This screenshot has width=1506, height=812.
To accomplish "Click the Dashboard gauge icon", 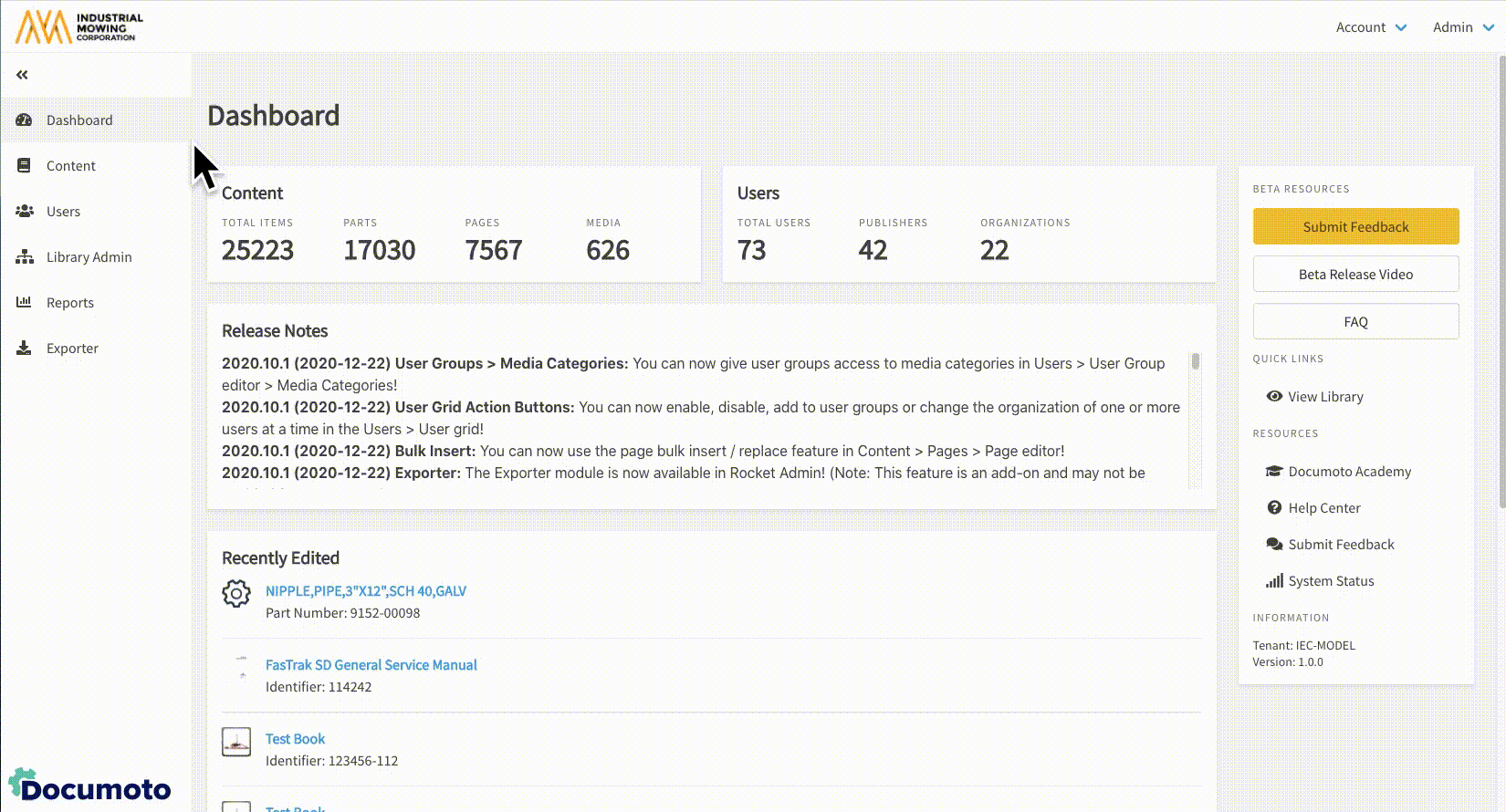I will [25, 120].
